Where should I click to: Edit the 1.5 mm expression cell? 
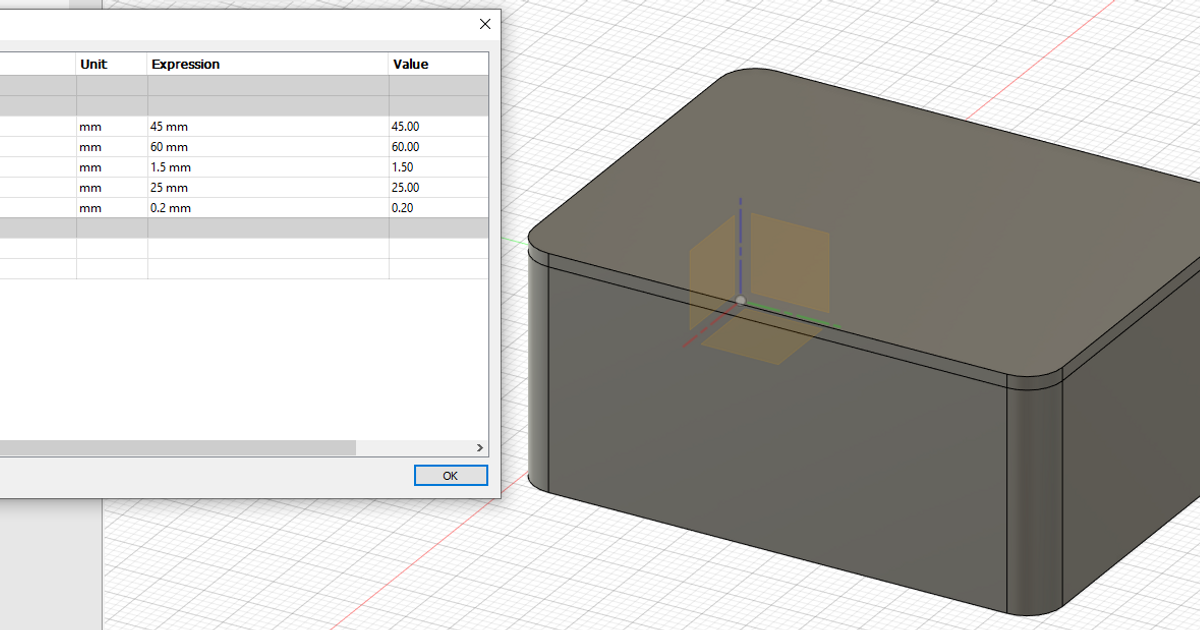point(200,167)
